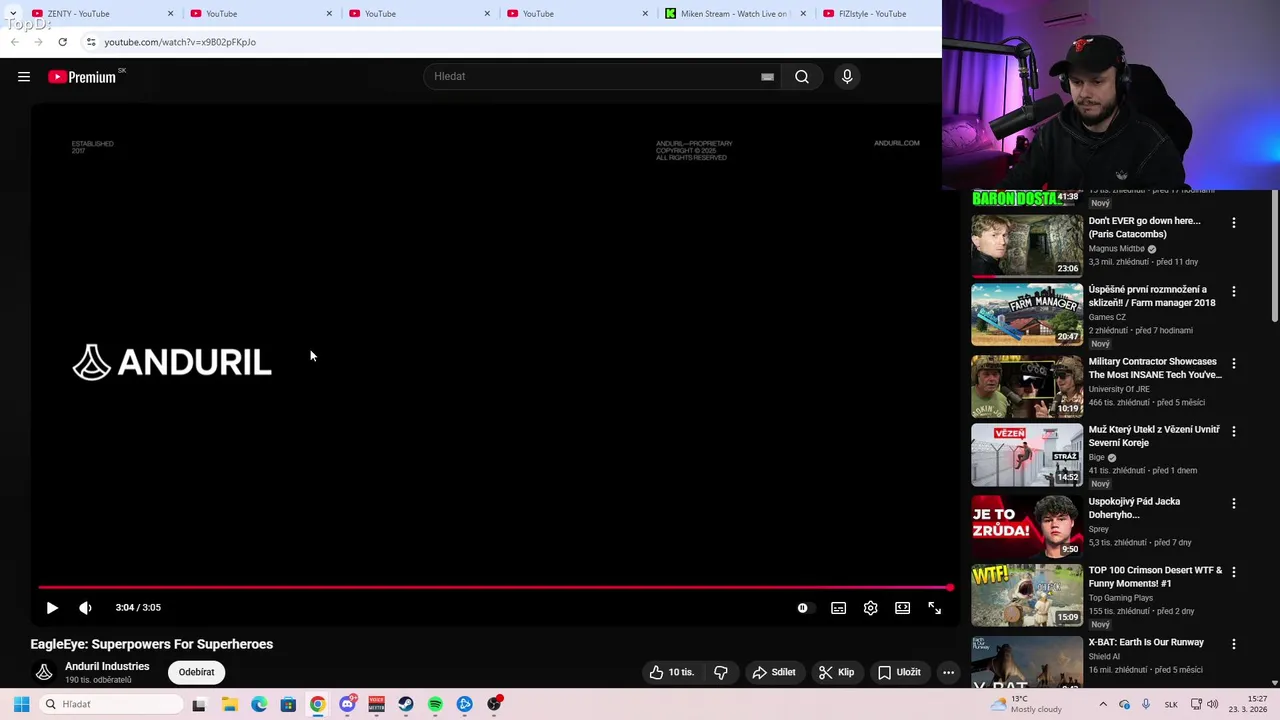Switch to the ZENTY - YouTube tab
The height and width of the screenshot is (720, 1280).
coord(100,13)
